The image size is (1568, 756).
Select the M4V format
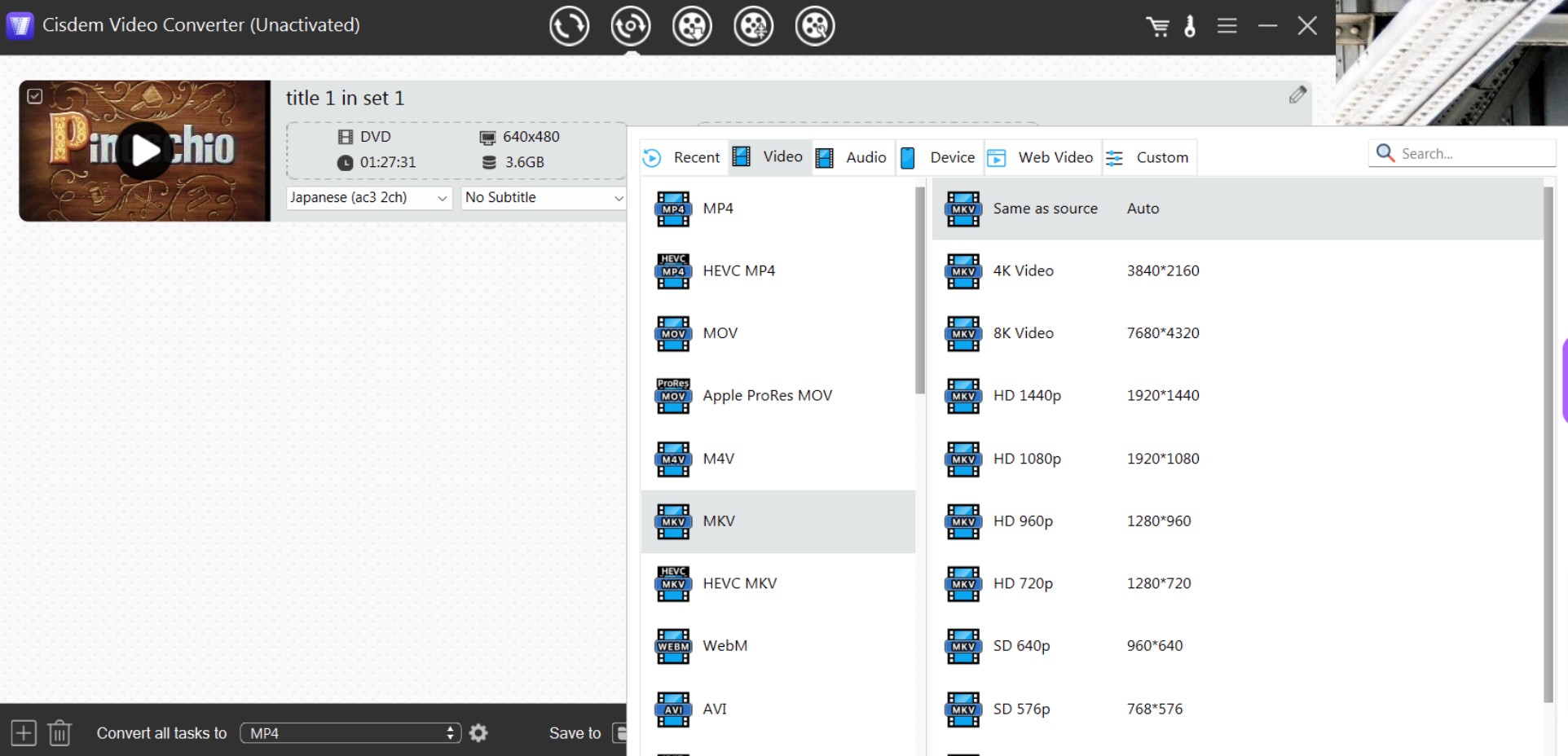(x=777, y=459)
